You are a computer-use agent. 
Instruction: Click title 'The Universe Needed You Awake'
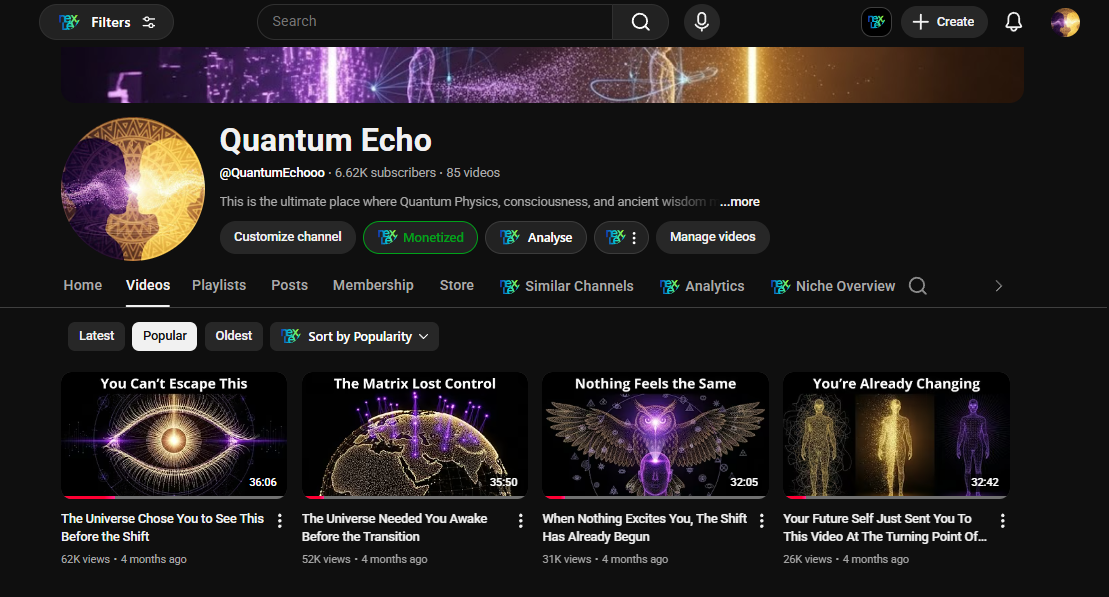point(395,528)
